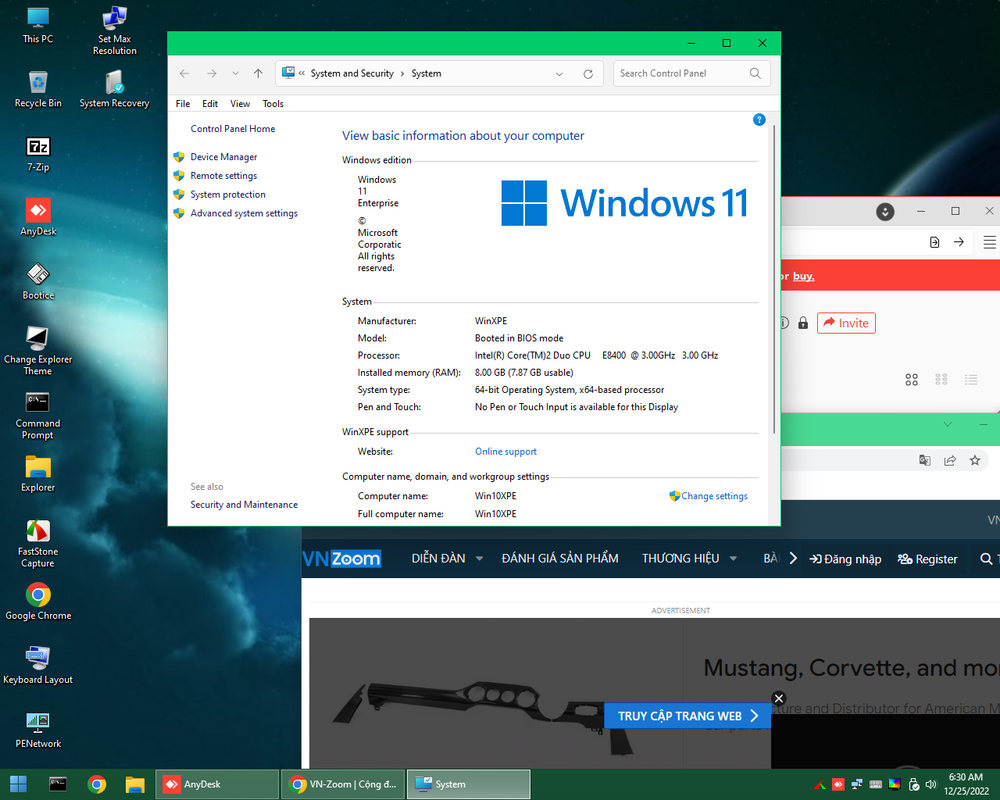Select FastStone Capture desktop icon

point(38,543)
